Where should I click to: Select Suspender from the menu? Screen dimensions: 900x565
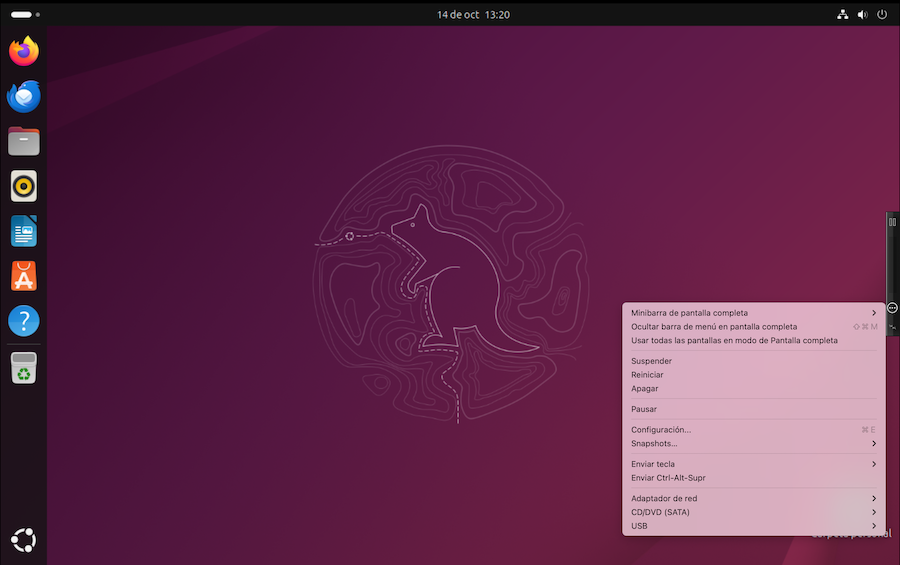point(651,361)
